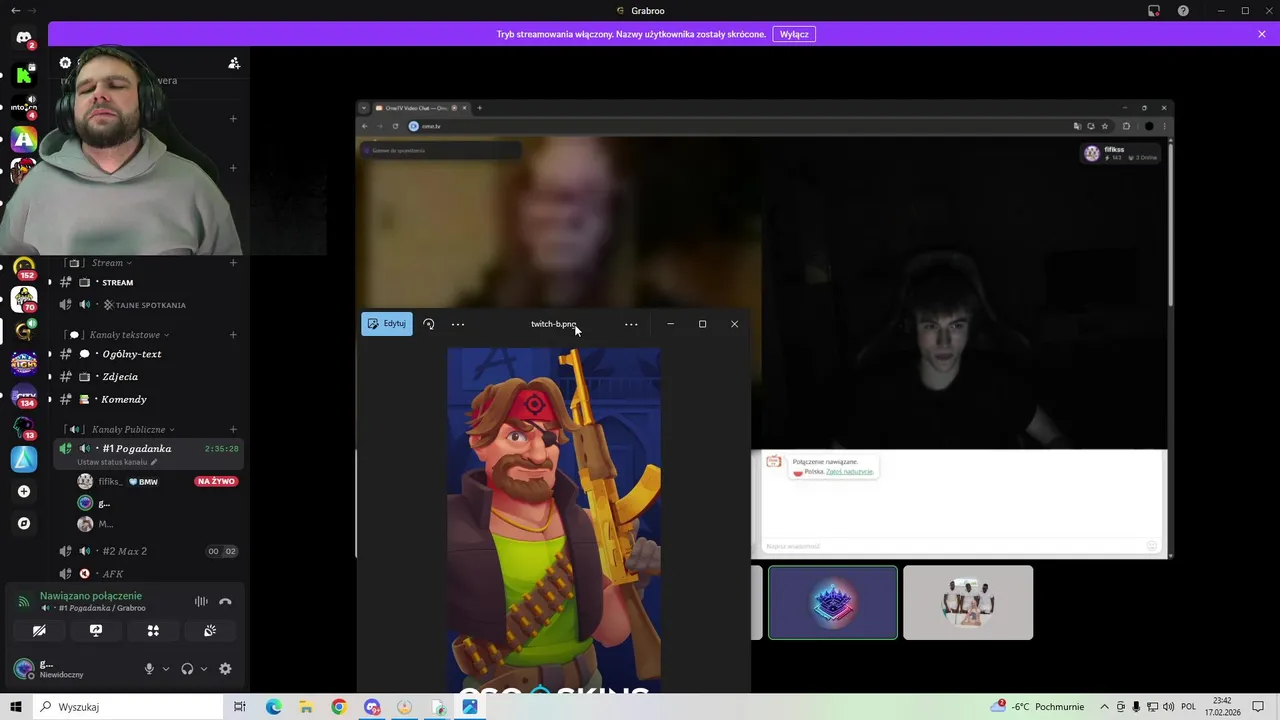Open File Explorer from taskbar

[x=306, y=707]
